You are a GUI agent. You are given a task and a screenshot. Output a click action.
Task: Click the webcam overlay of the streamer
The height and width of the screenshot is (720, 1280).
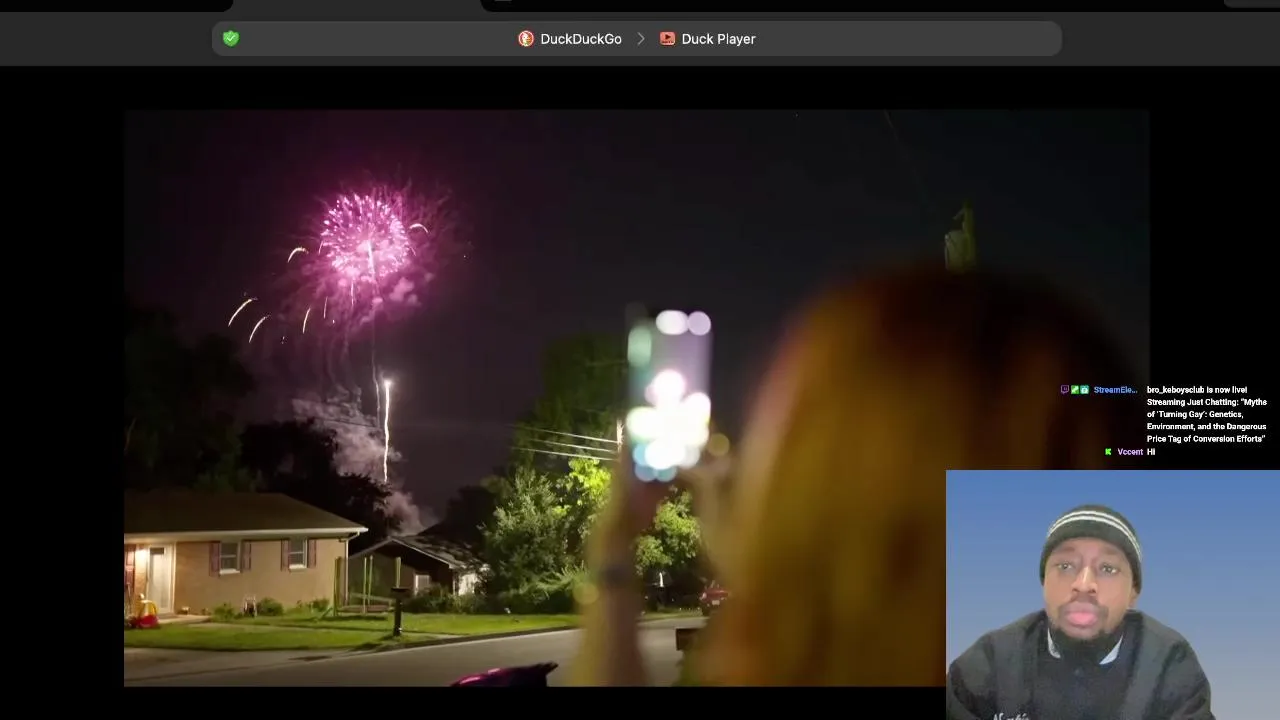coord(1113,595)
